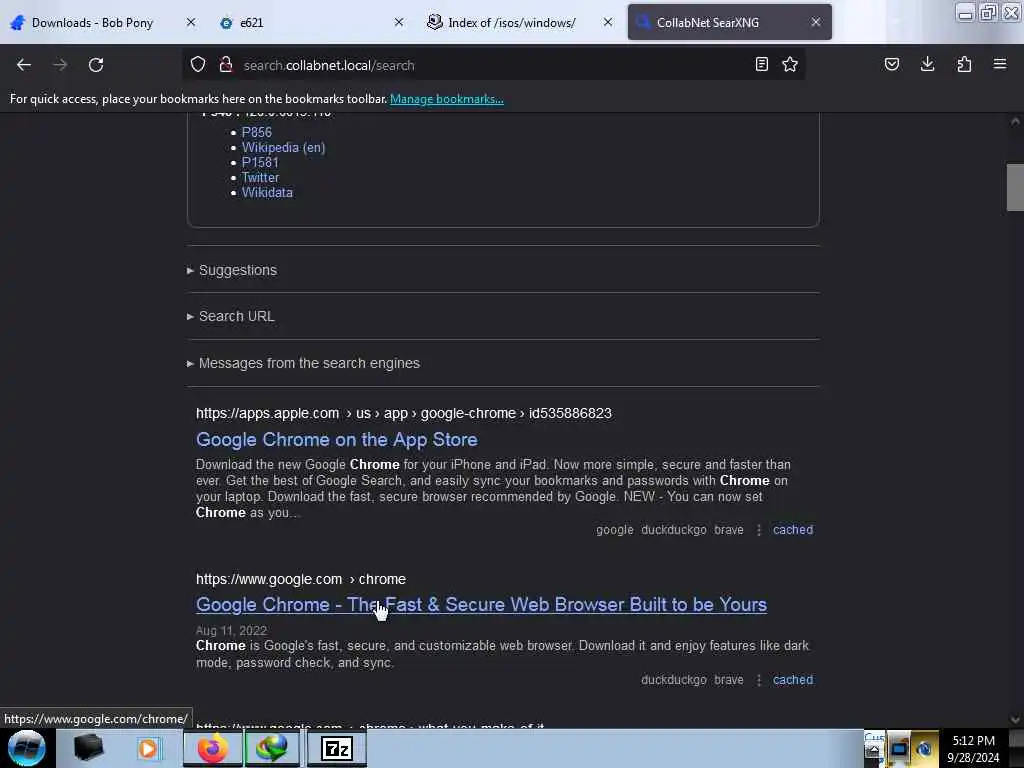The height and width of the screenshot is (768, 1024).
Task: Click the system tray monitor icon
Action: pyautogui.click(x=899, y=749)
